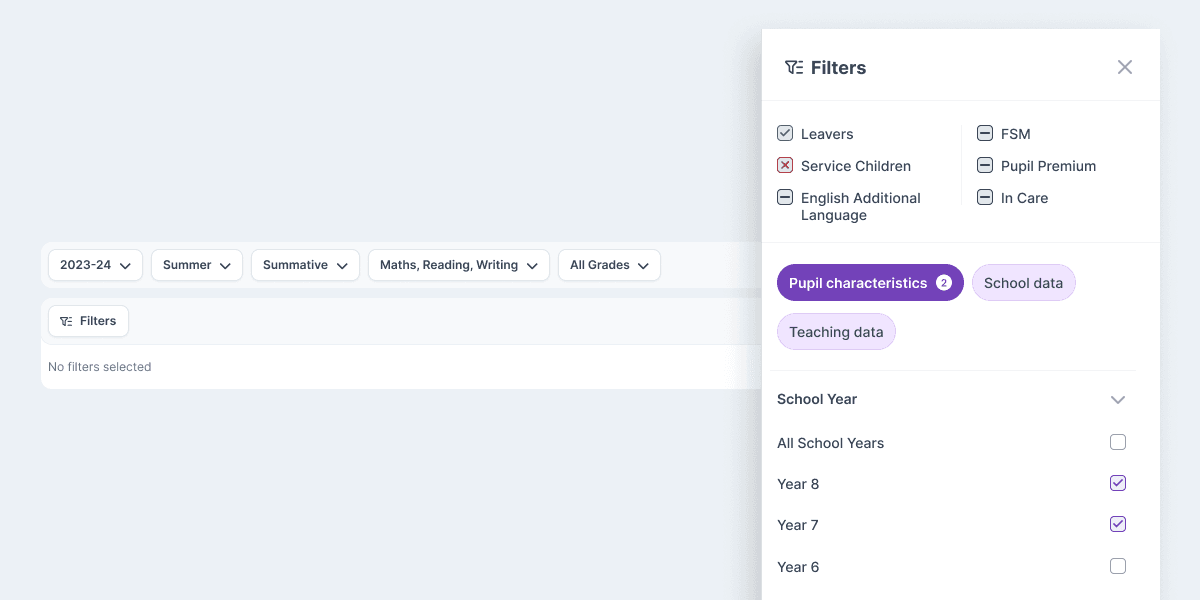Close the Filters panel with X icon

[x=1125, y=67]
